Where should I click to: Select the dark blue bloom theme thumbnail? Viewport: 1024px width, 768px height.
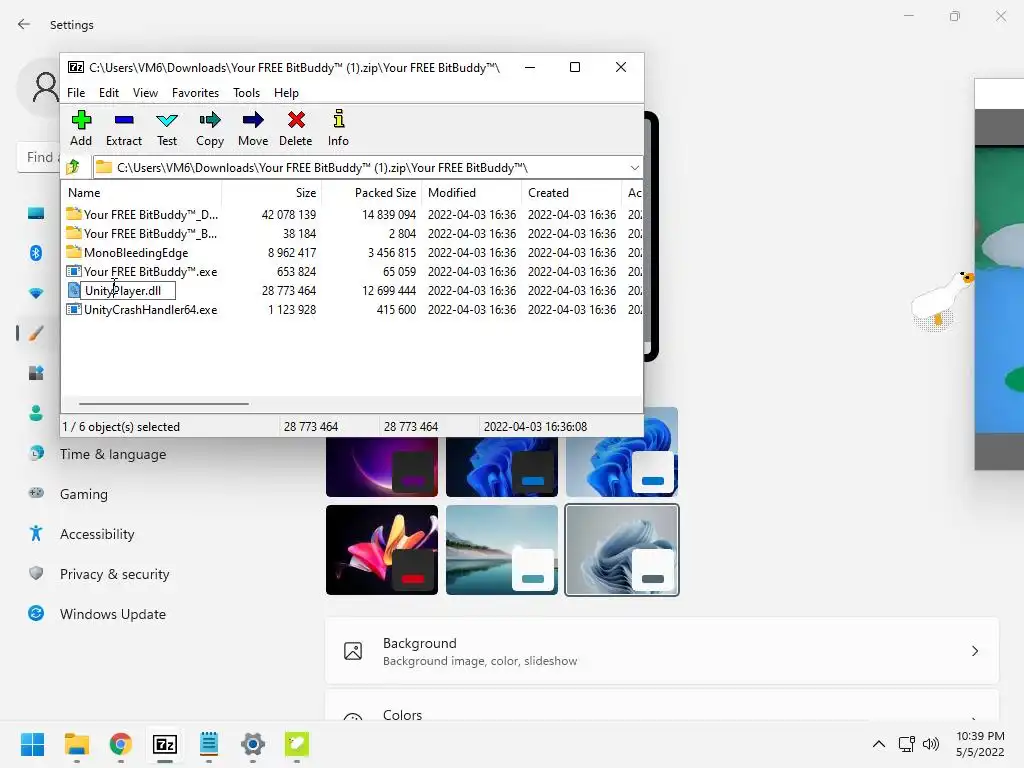click(x=502, y=467)
